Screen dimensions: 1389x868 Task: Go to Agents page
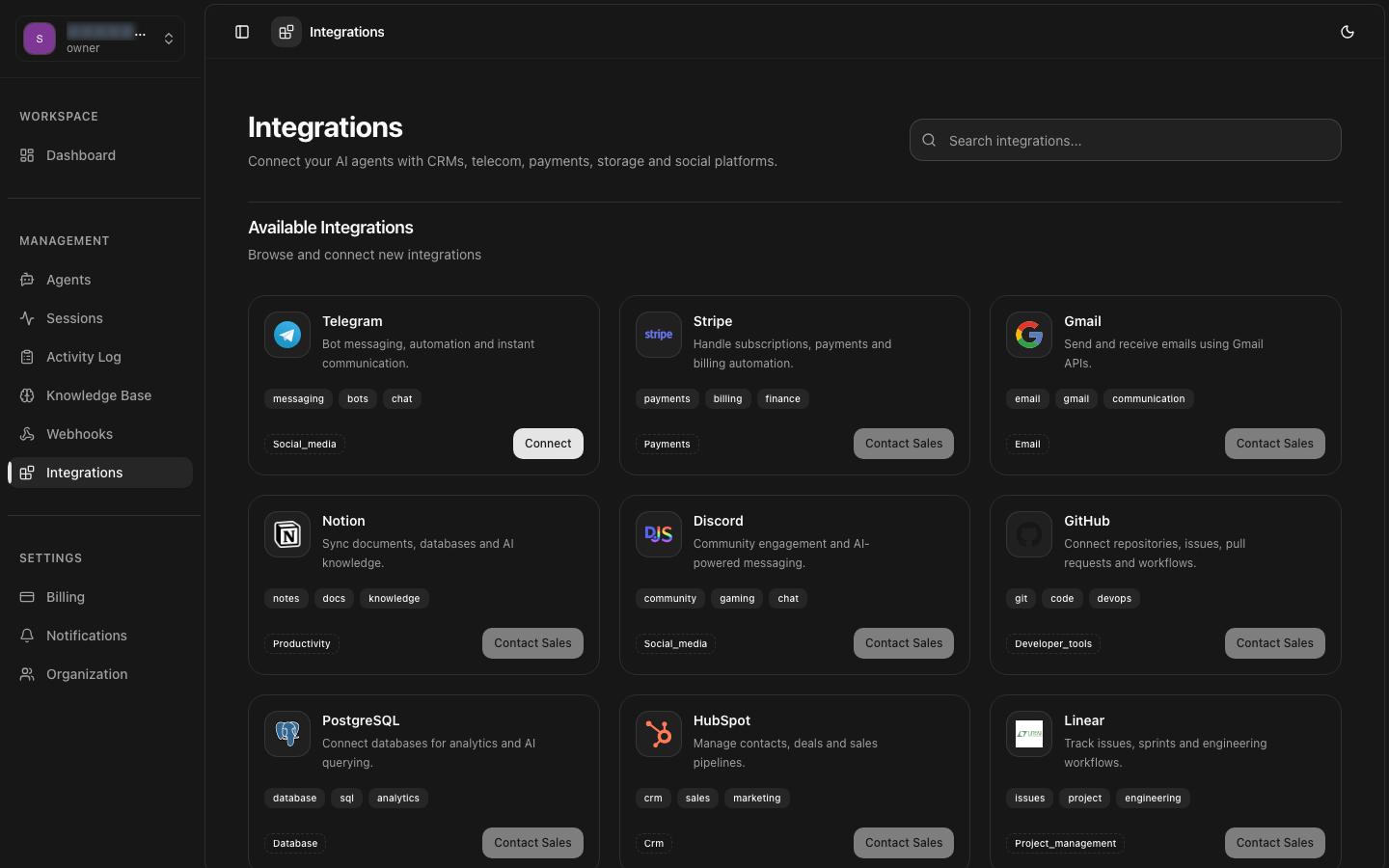tap(100, 280)
